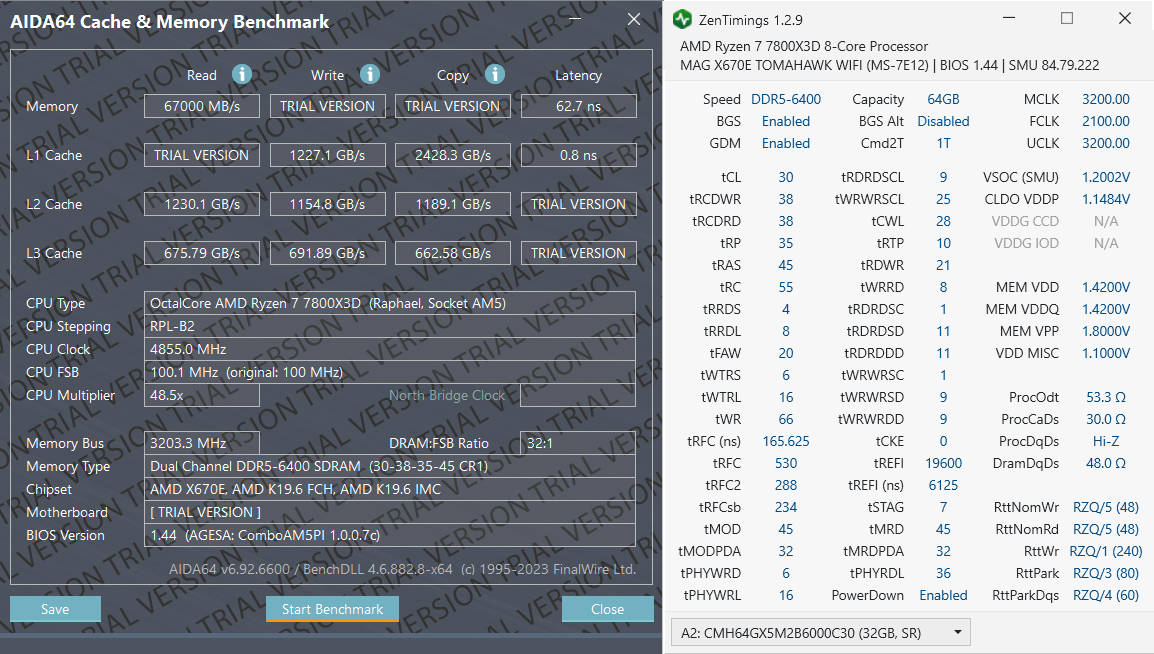The image size is (1154, 654).
Task: Click Start Benchmark button
Action: point(333,609)
